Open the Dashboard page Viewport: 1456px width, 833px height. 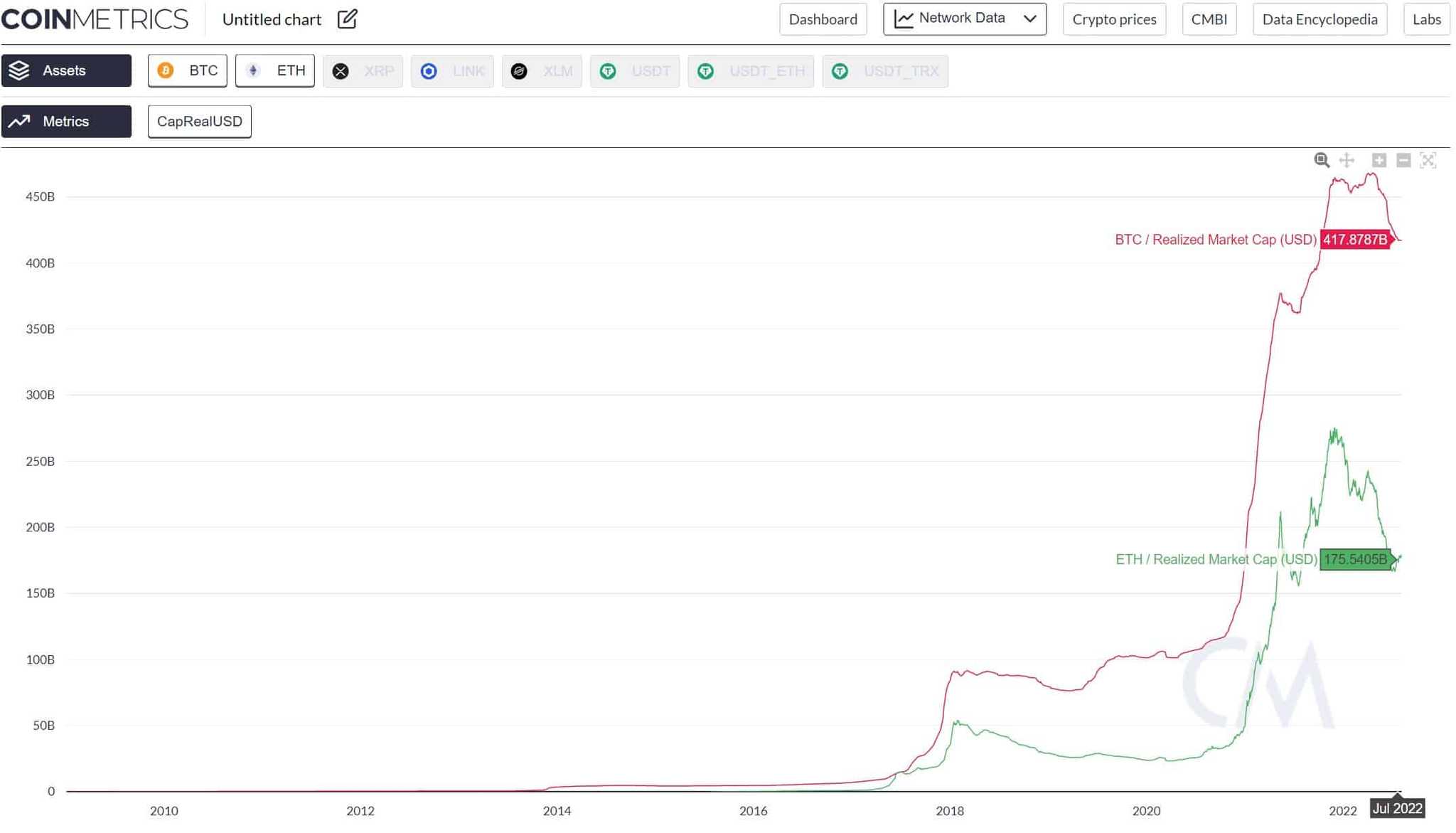[823, 19]
